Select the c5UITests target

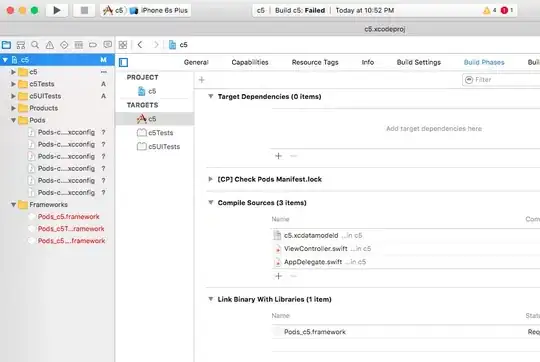point(158,146)
